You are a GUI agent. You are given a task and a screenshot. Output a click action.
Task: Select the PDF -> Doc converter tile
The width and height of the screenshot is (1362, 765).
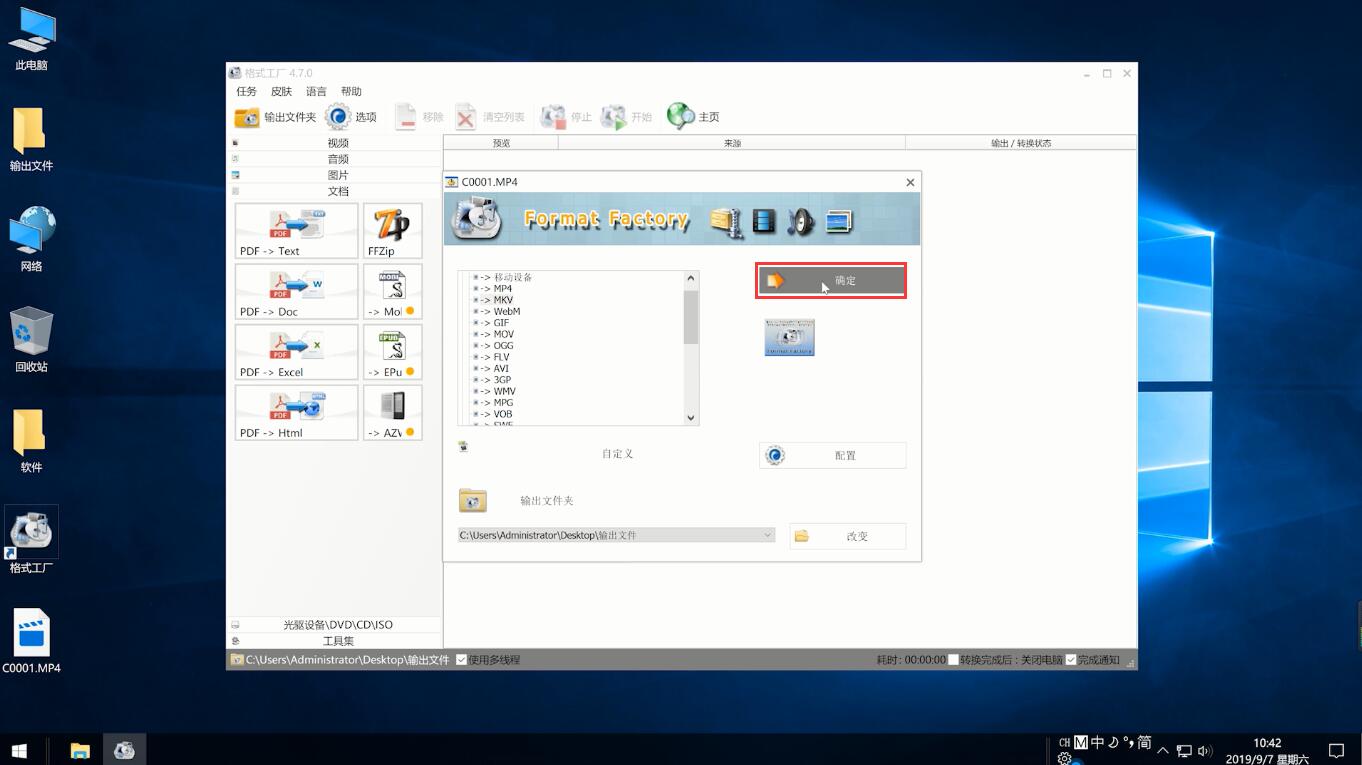[x=296, y=292]
